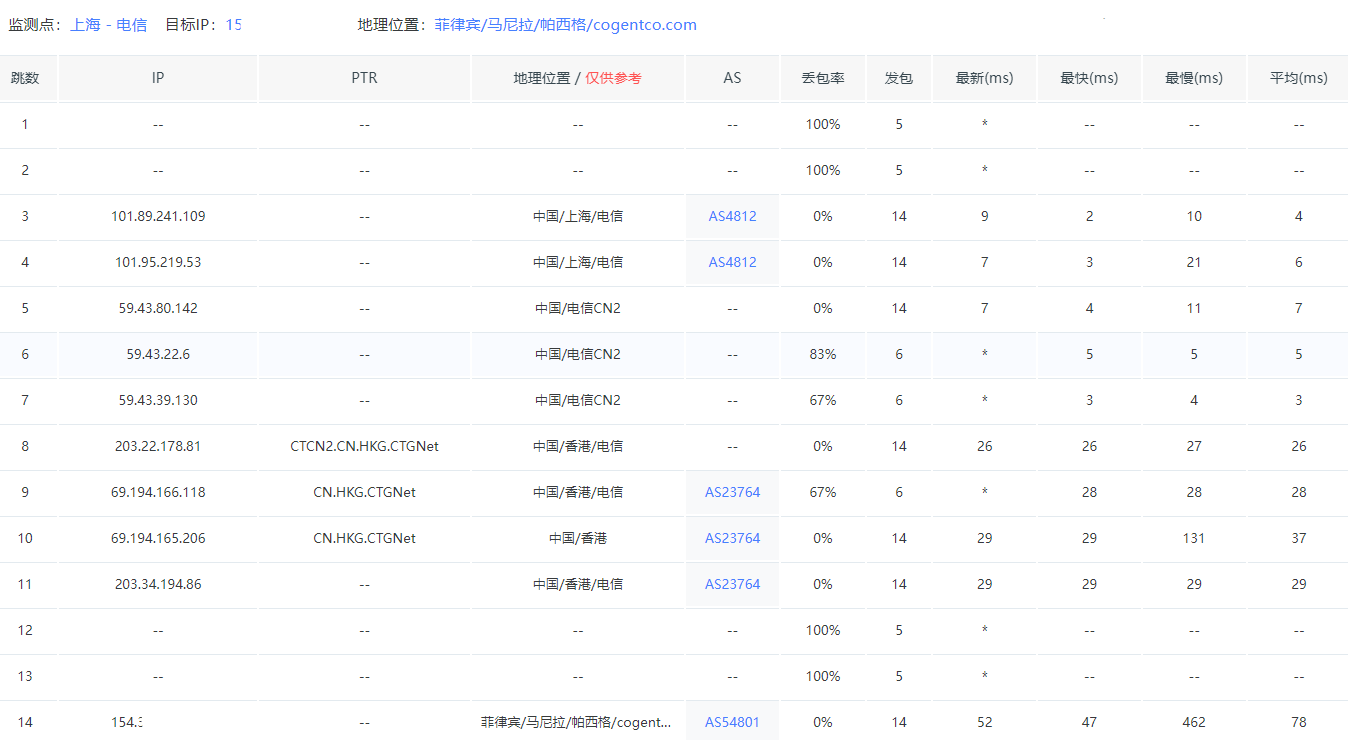Click location 中国/香港/电信 for 203.22.178.81
The image size is (1348, 740).
tap(577, 446)
